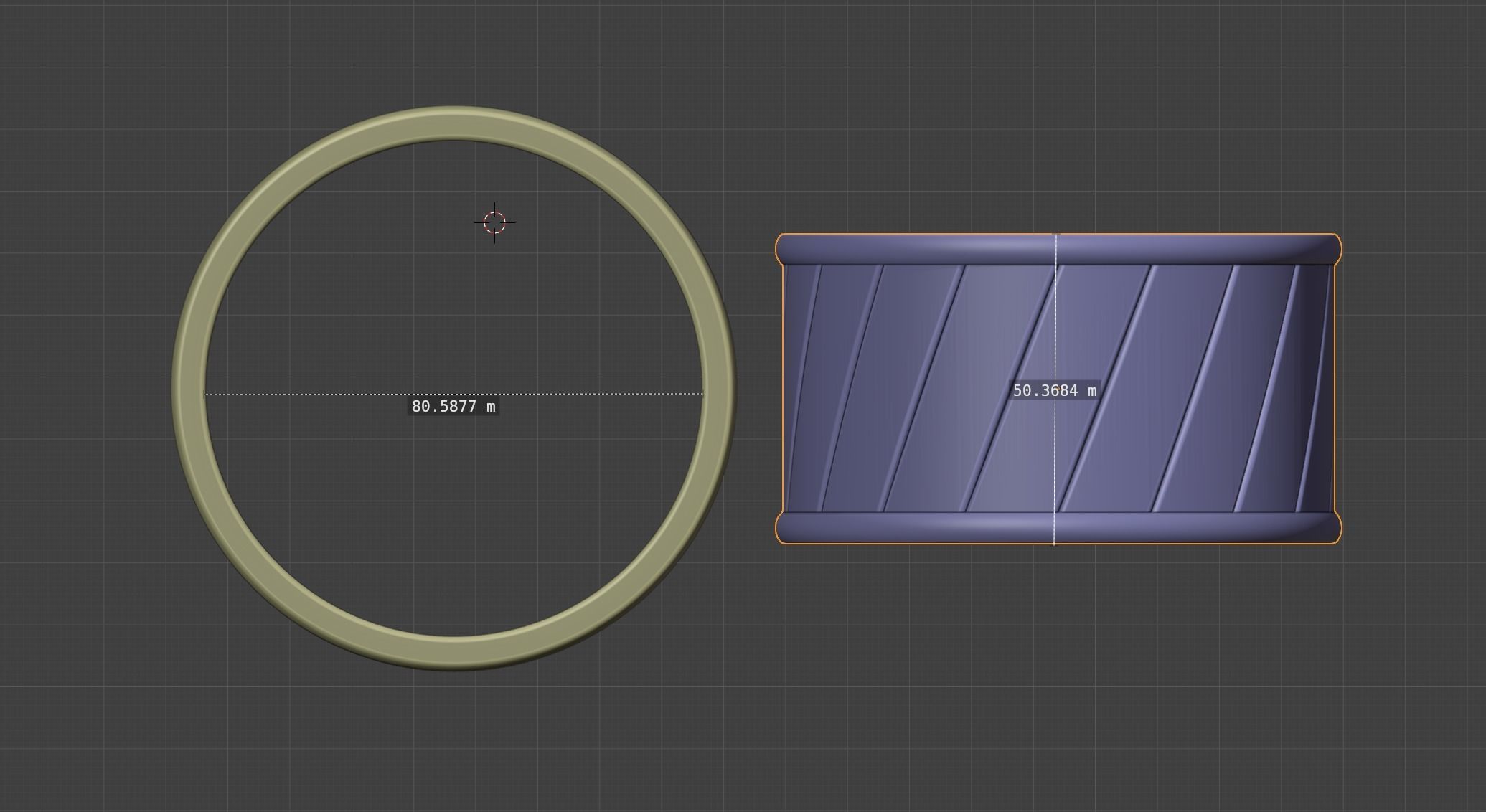
Task: Select the 80.5877 m measurement label
Action: coord(453,407)
